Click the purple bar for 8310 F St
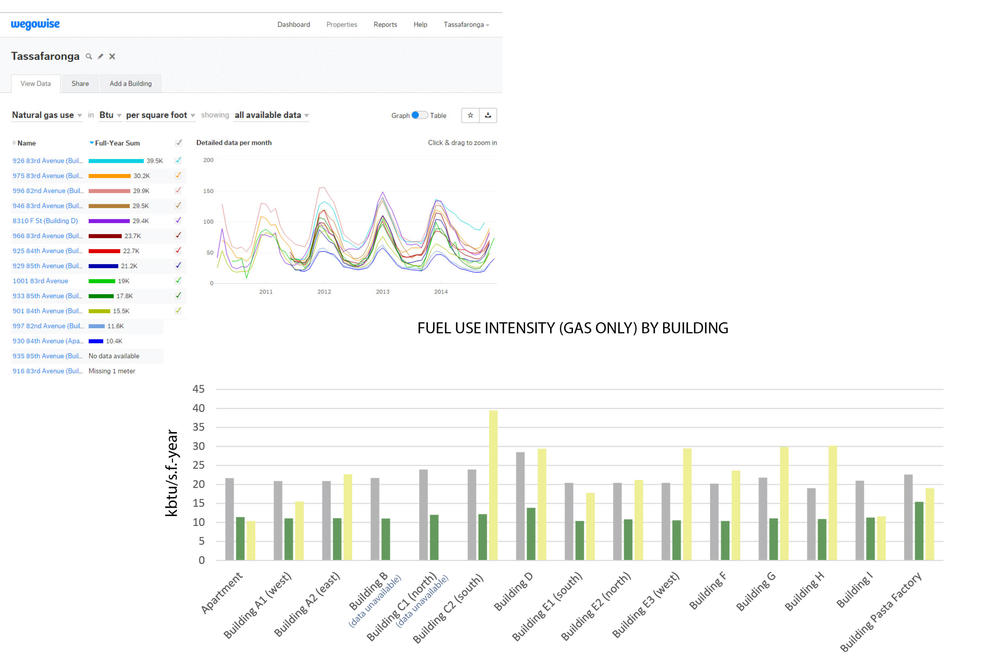The height and width of the screenshot is (666, 1000). [109, 221]
